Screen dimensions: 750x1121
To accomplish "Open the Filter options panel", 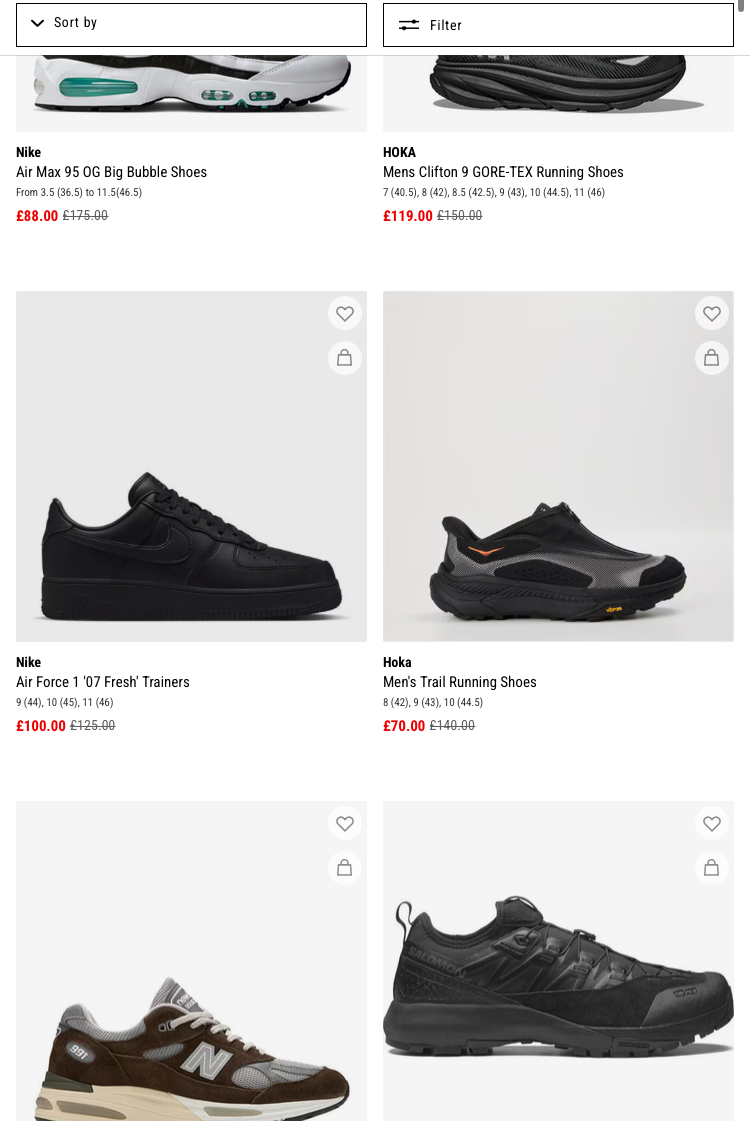I will (558, 25).
